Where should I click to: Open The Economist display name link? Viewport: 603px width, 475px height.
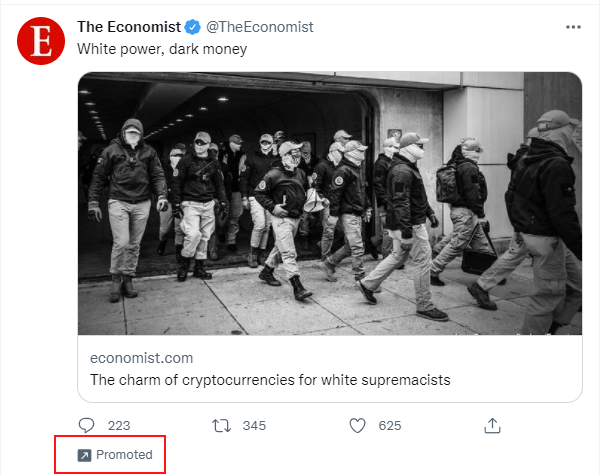point(129,27)
